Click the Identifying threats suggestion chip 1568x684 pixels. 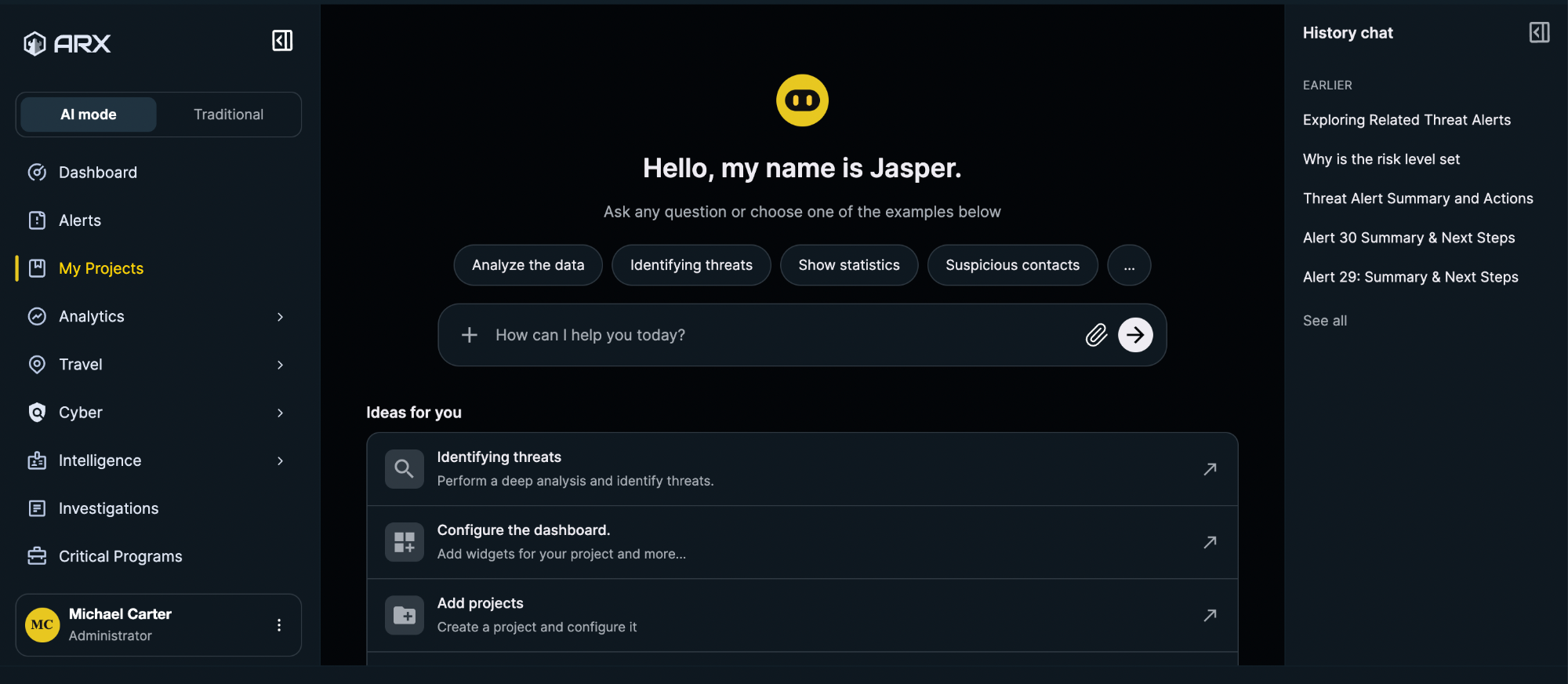point(691,265)
